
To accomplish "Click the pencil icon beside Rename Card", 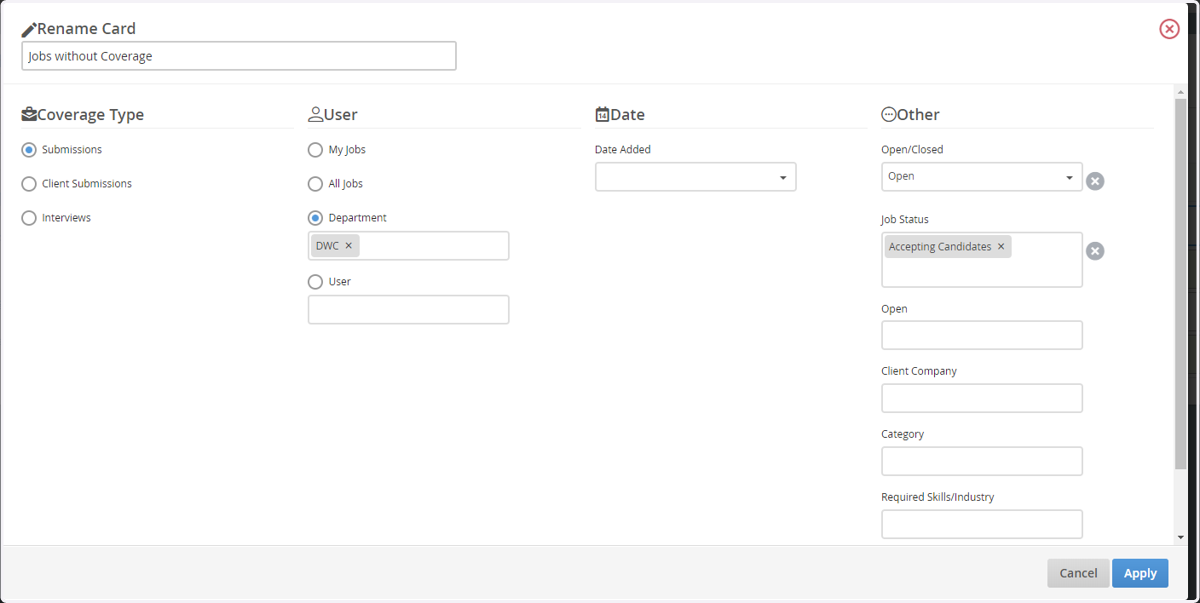I will [29, 30].
